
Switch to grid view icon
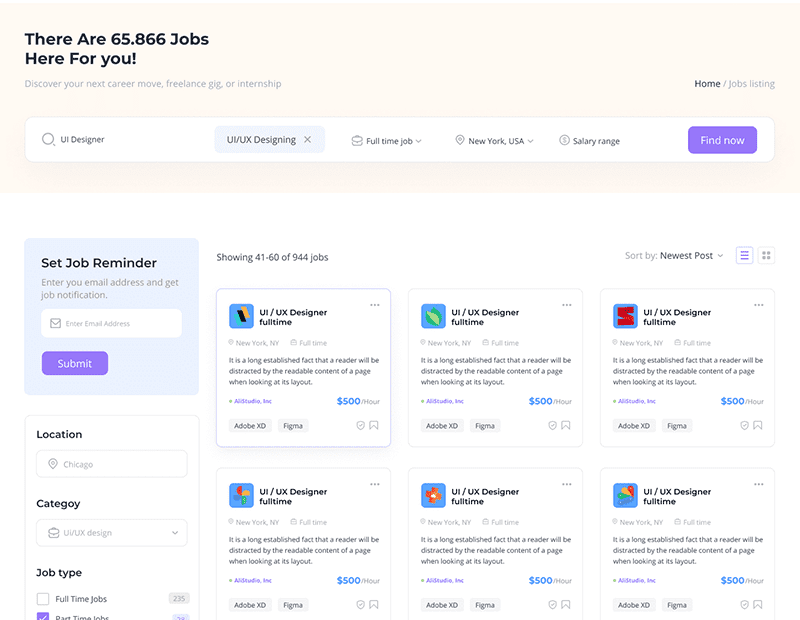(767, 256)
